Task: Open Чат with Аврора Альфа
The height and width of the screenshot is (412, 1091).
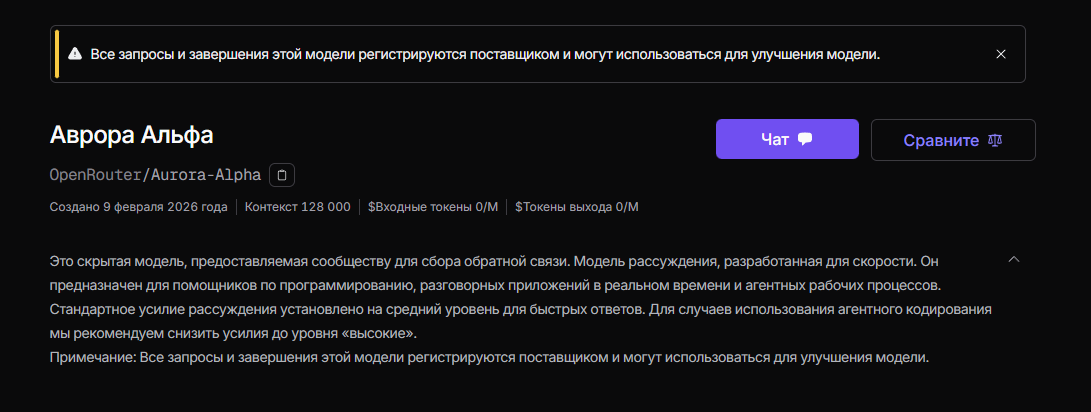Action: (787, 139)
